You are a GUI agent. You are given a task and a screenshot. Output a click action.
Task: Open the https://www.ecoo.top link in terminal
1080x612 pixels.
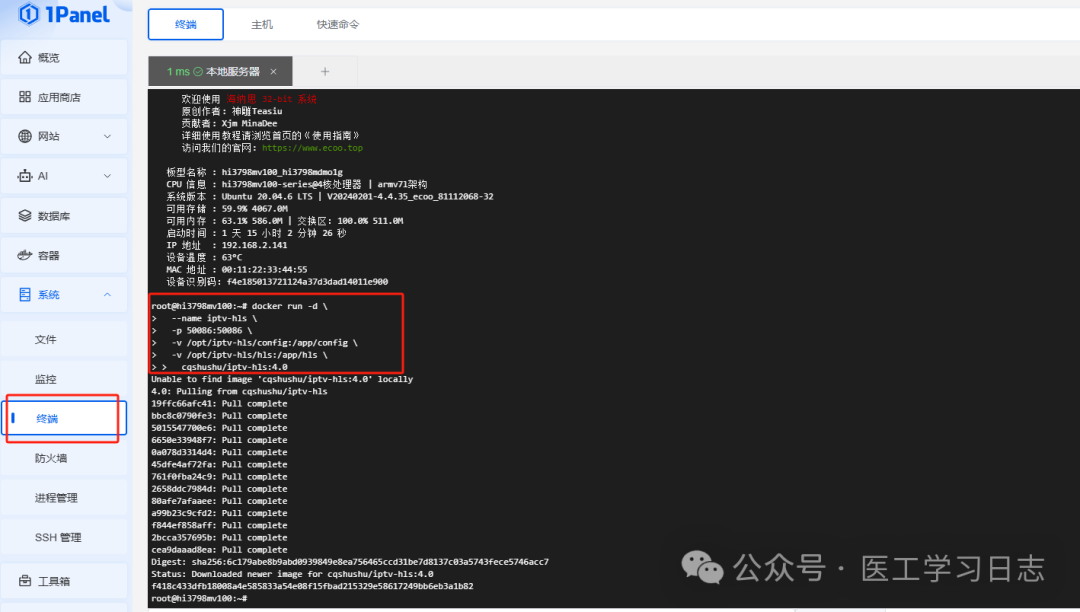click(312, 148)
